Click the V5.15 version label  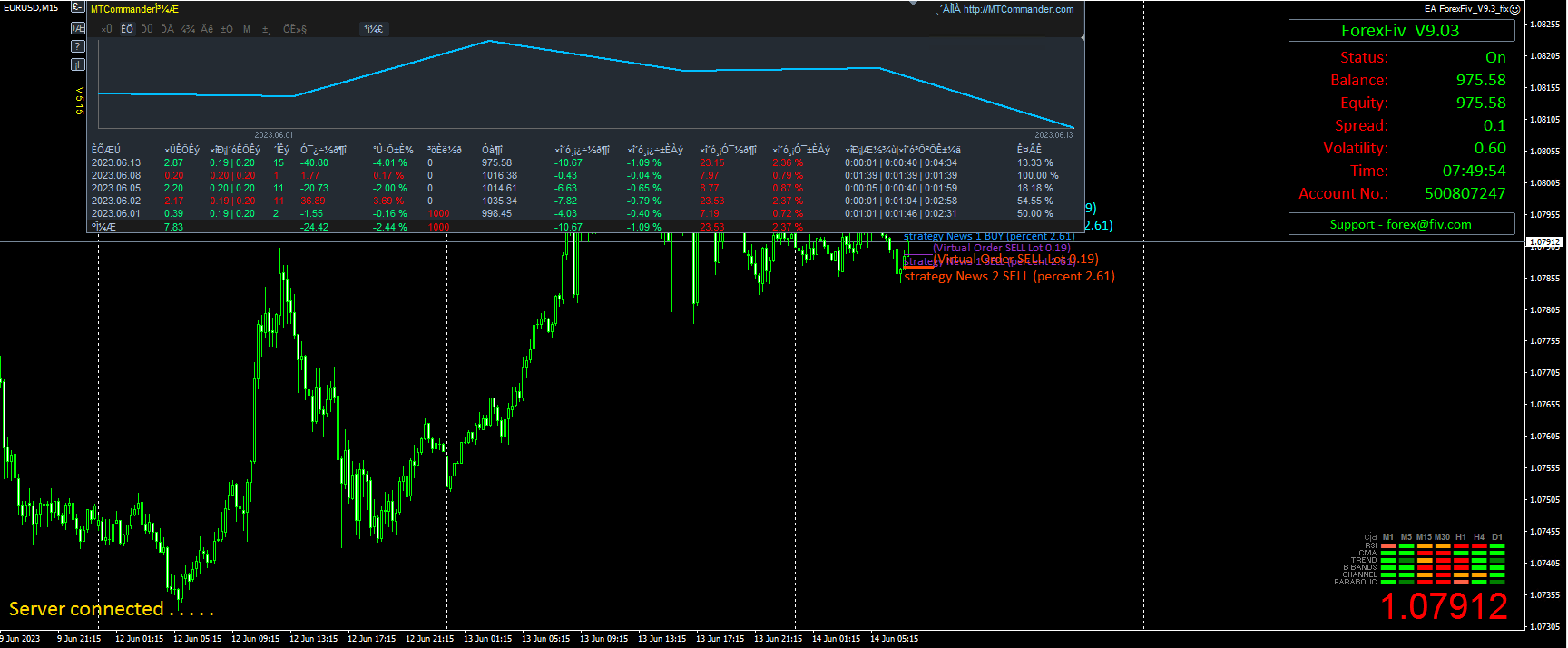click(x=80, y=101)
